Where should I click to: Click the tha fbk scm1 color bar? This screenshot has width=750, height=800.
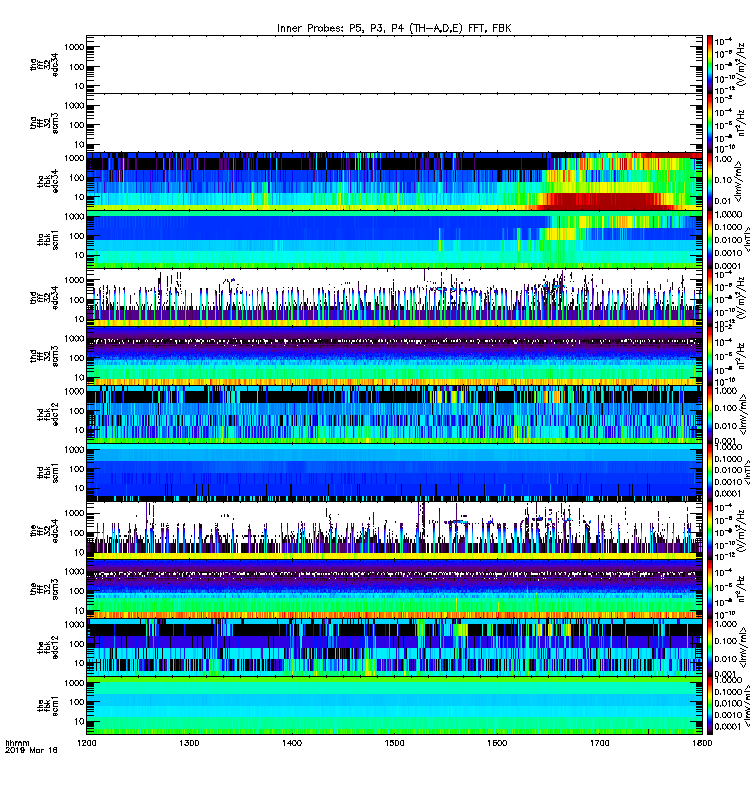point(709,239)
